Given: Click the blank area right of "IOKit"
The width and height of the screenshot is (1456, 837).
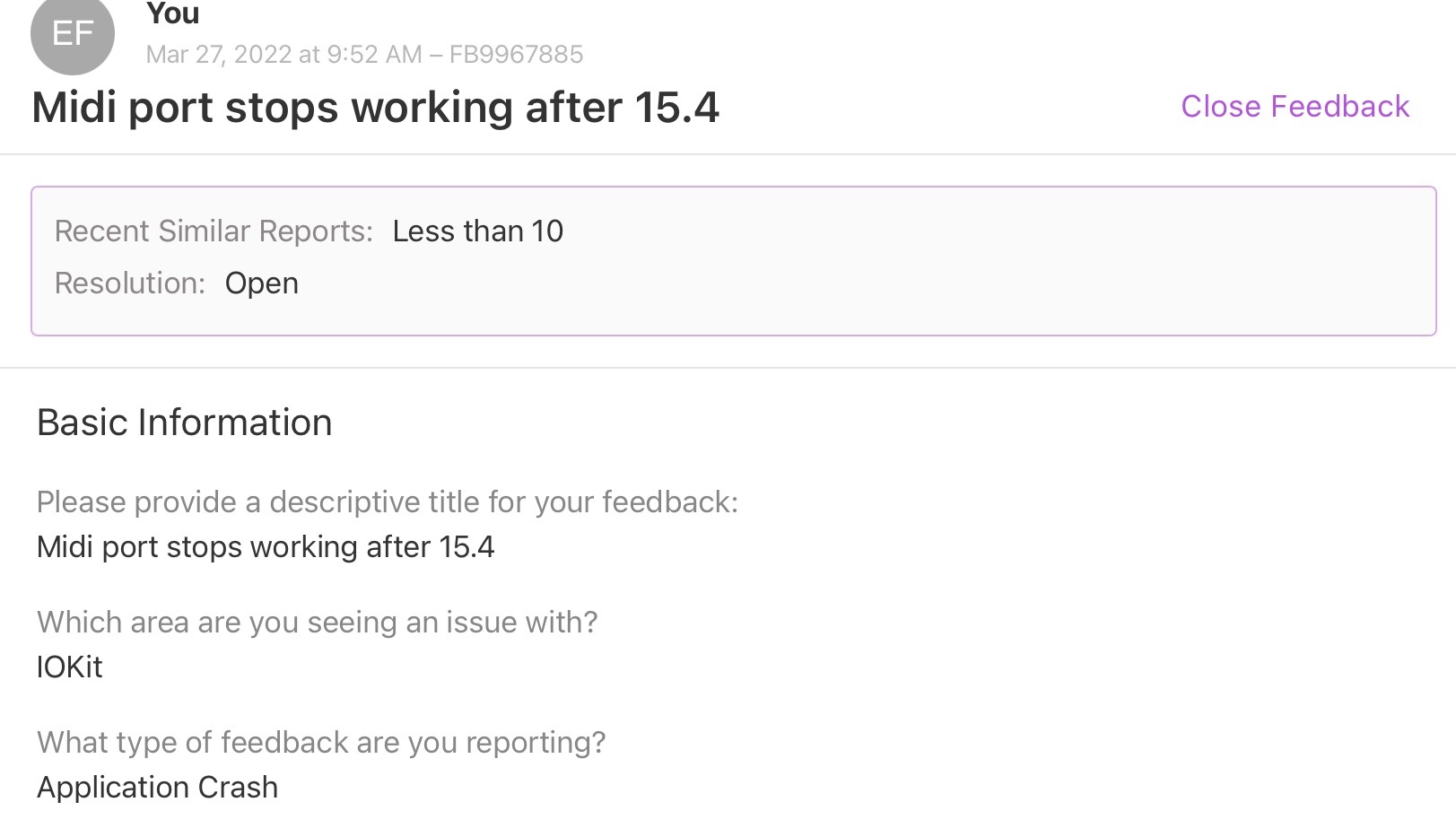Looking at the screenshot, I should pos(628,667).
